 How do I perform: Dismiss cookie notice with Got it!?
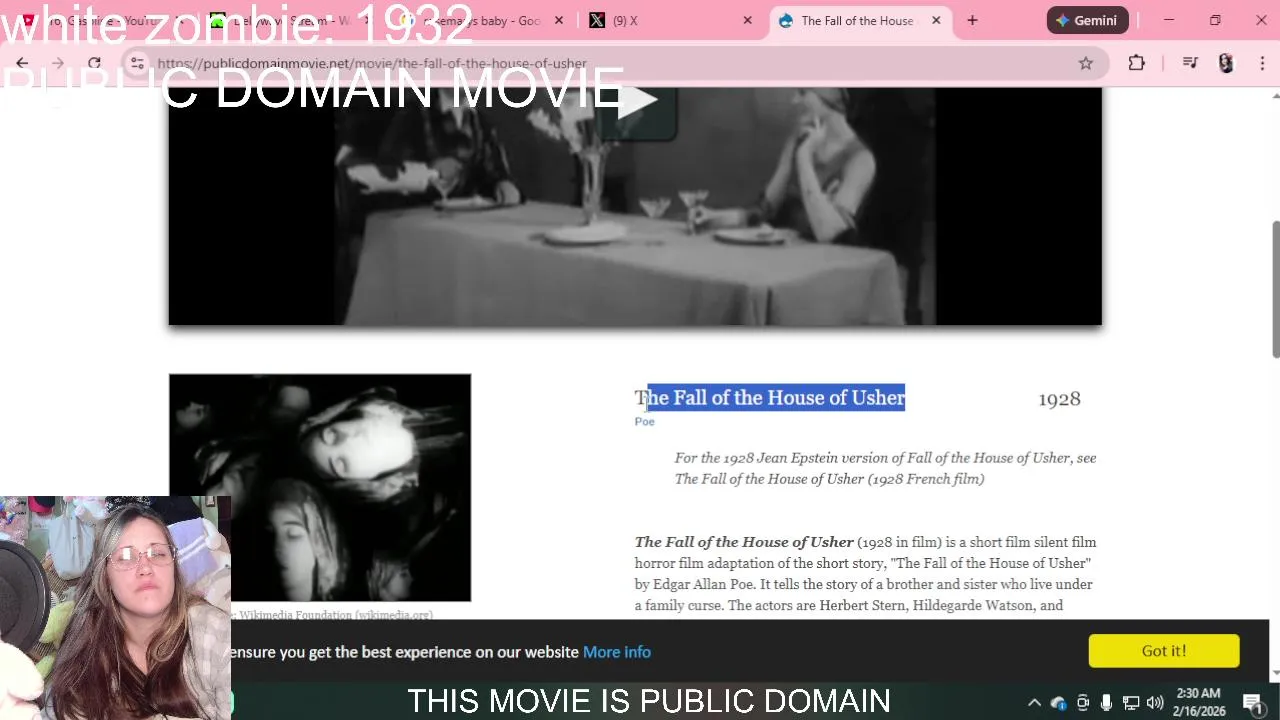(x=1164, y=651)
